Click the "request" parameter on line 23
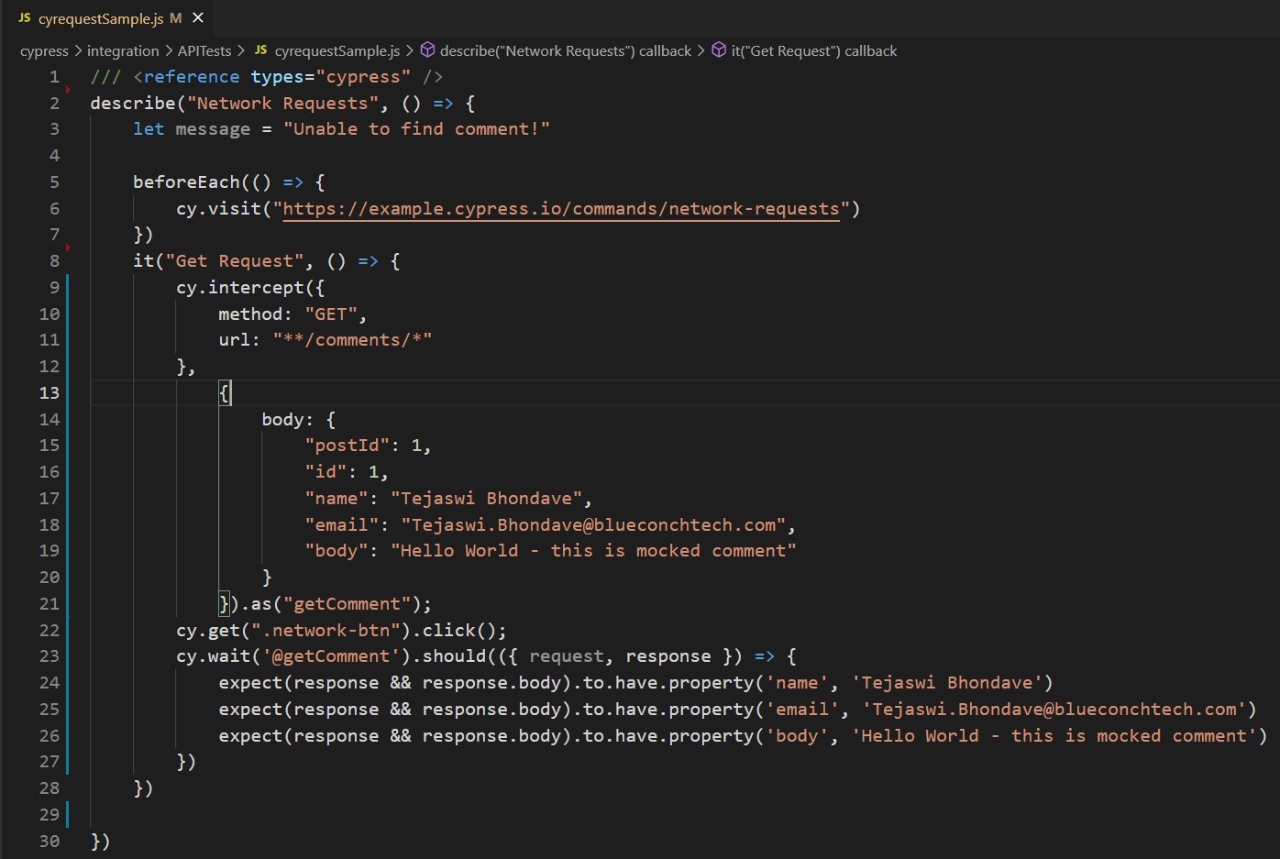1280x859 pixels. point(567,657)
